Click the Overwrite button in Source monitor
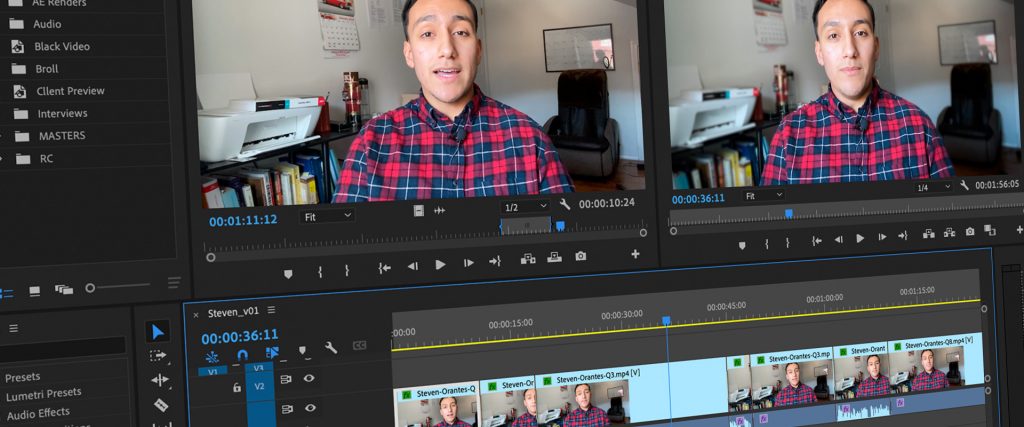The width and height of the screenshot is (1024, 427). pos(554,257)
